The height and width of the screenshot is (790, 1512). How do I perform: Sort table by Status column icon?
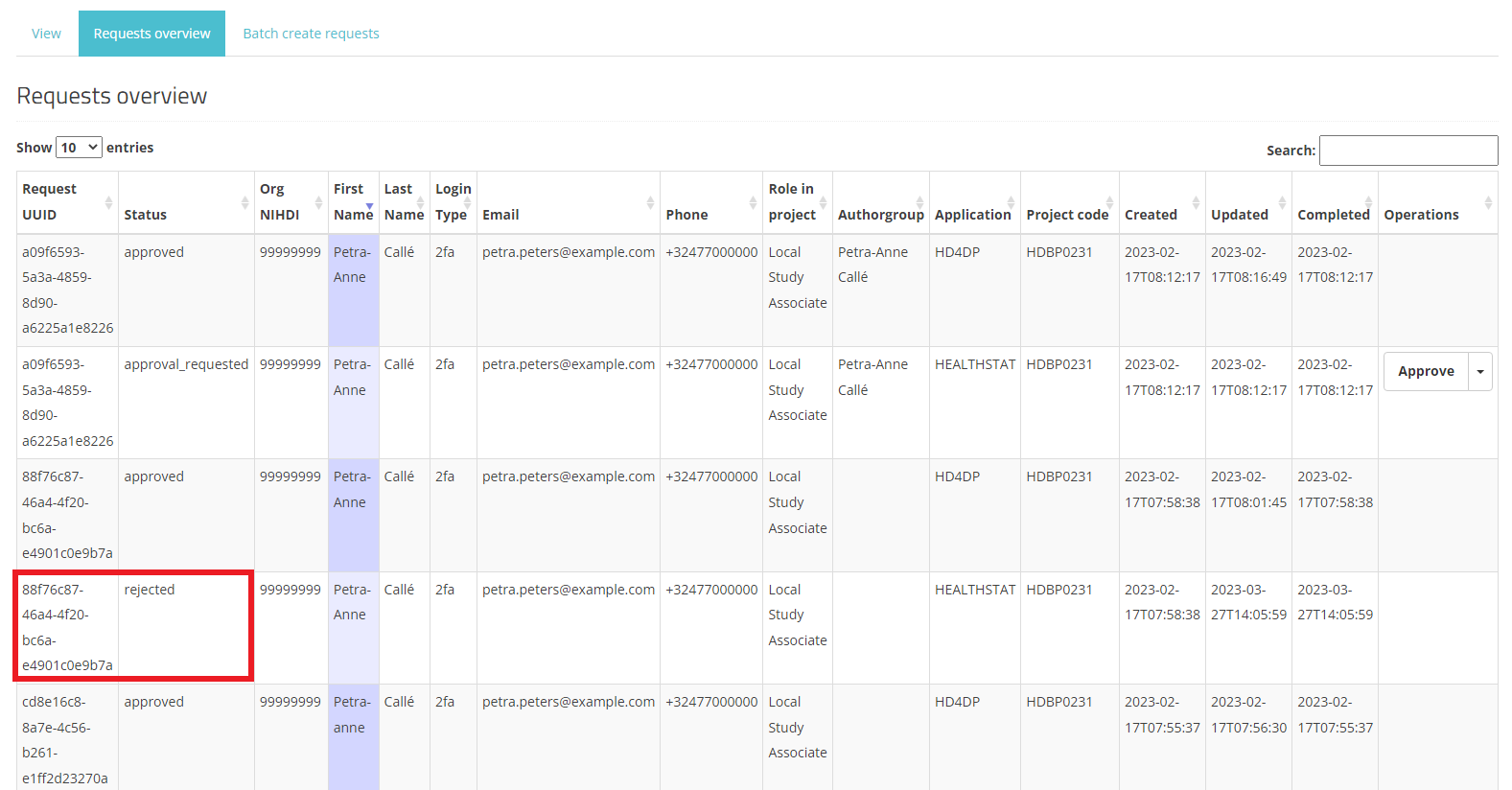[x=244, y=202]
